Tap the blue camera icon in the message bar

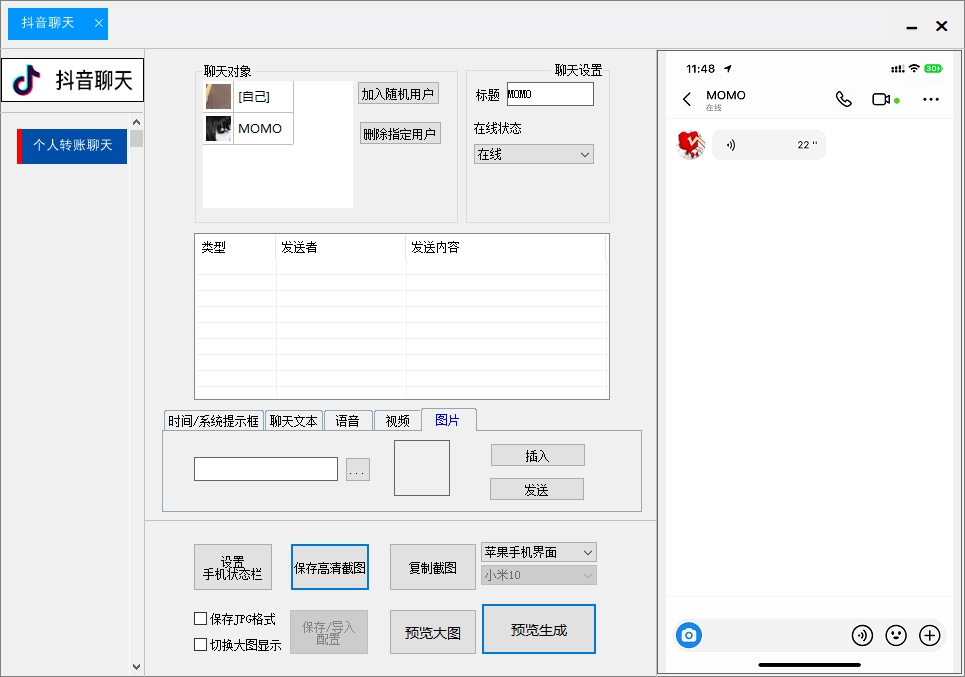[688, 635]
